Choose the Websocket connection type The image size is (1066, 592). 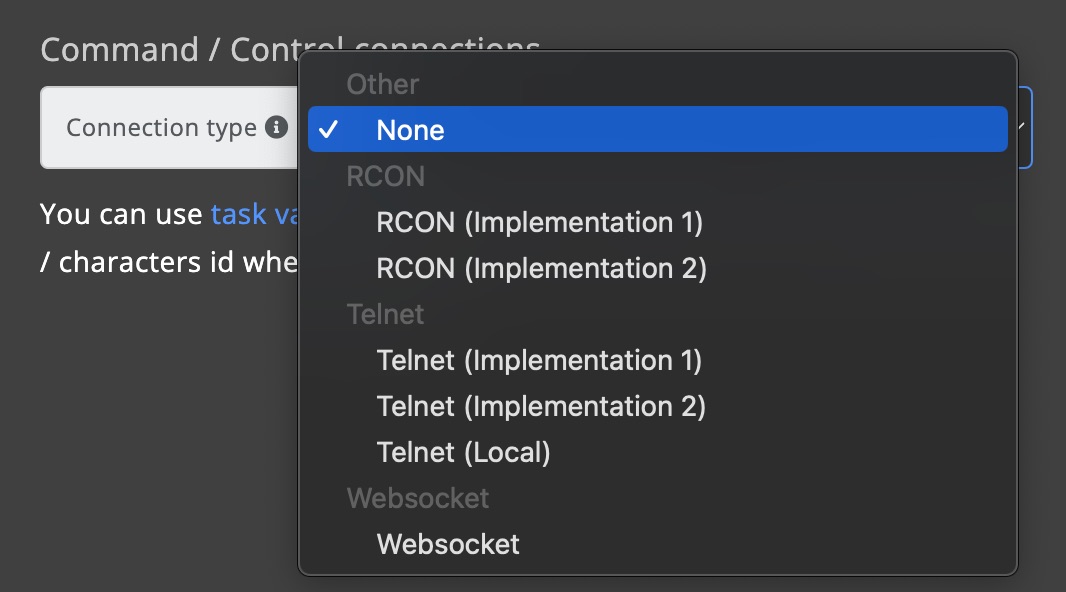(446, 544)
